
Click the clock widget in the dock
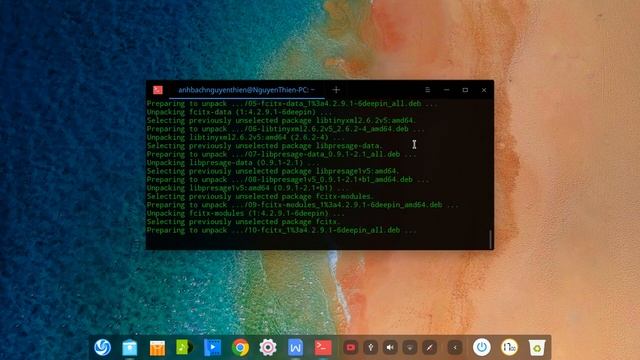(x=509, y=347)
